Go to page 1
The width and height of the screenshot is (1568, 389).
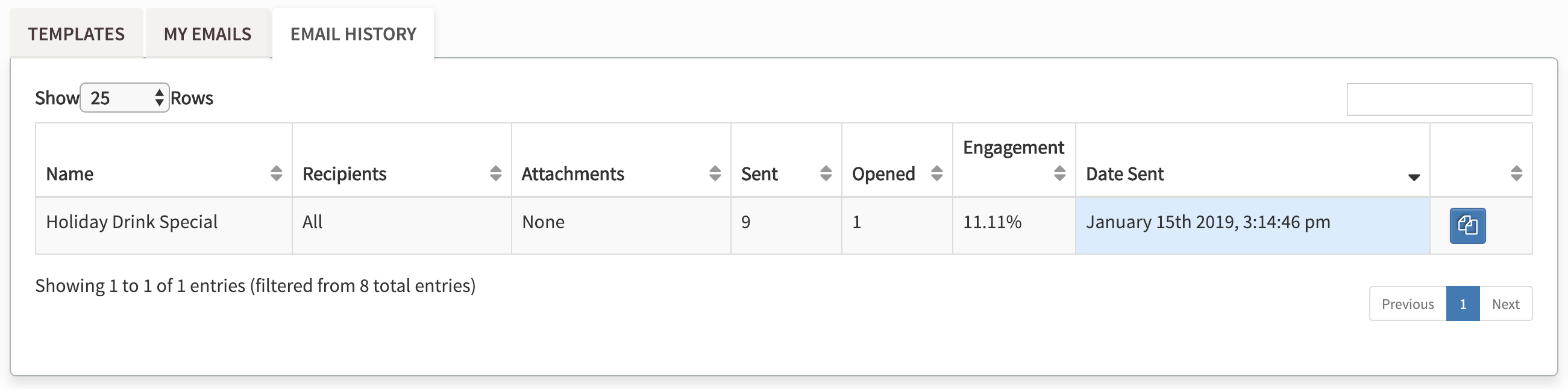click(x=1462, y=304)
